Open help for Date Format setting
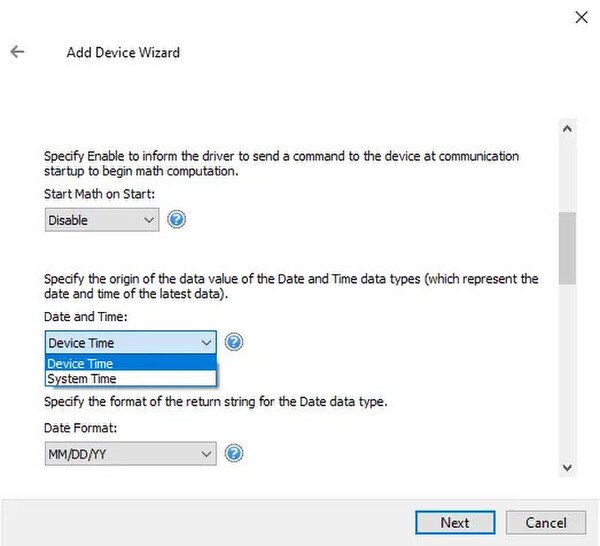This screenshot has width=600, height=546. (234, 453)
